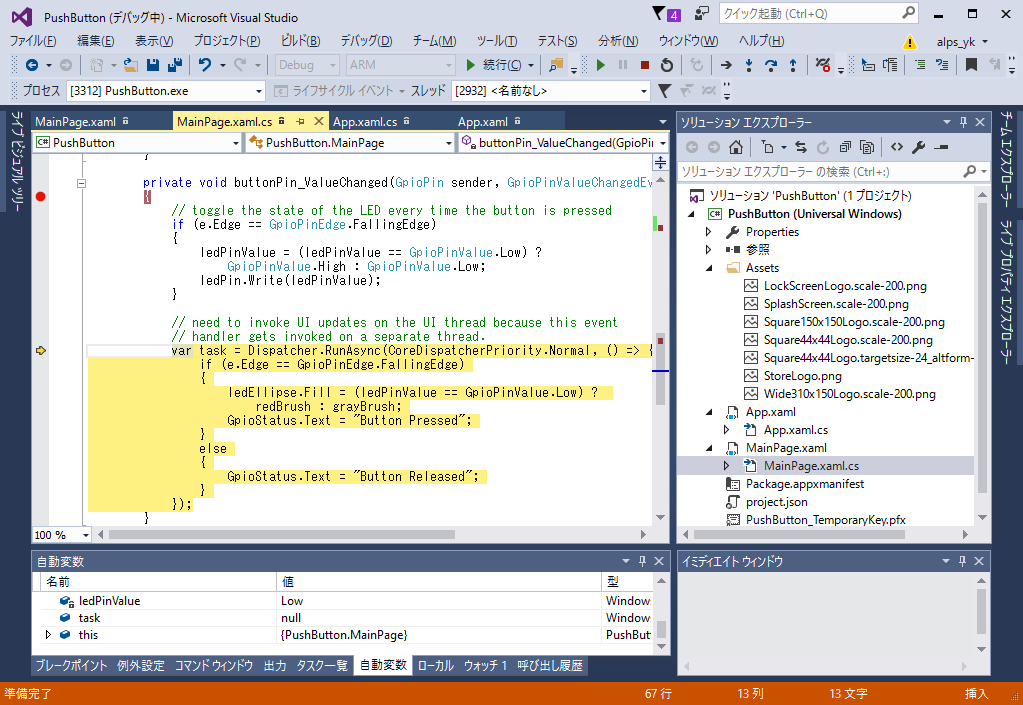The width and height of the screenshot is (1023, 705).
Task: Pin the MainPage.xaml.cs tab
Action: 300,121
